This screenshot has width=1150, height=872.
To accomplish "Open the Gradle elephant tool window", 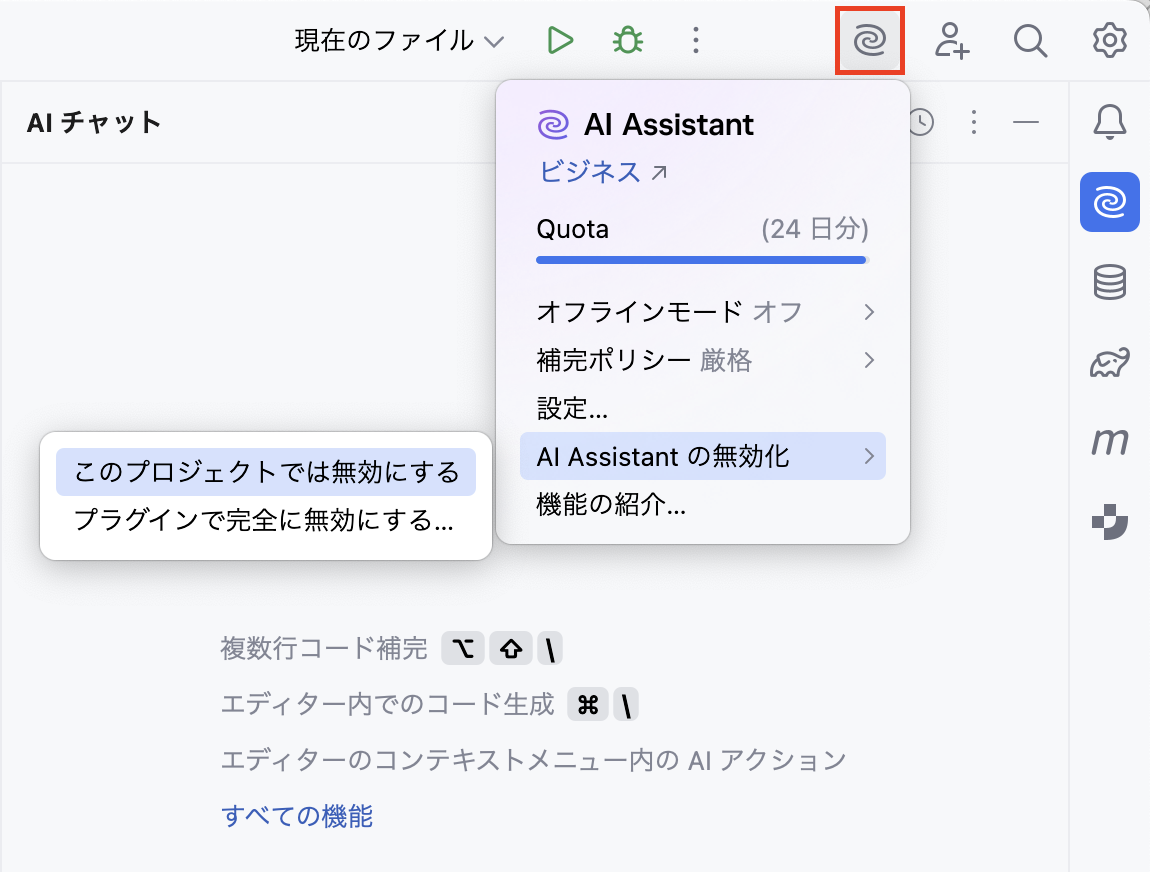I will tap(1110, 362).
